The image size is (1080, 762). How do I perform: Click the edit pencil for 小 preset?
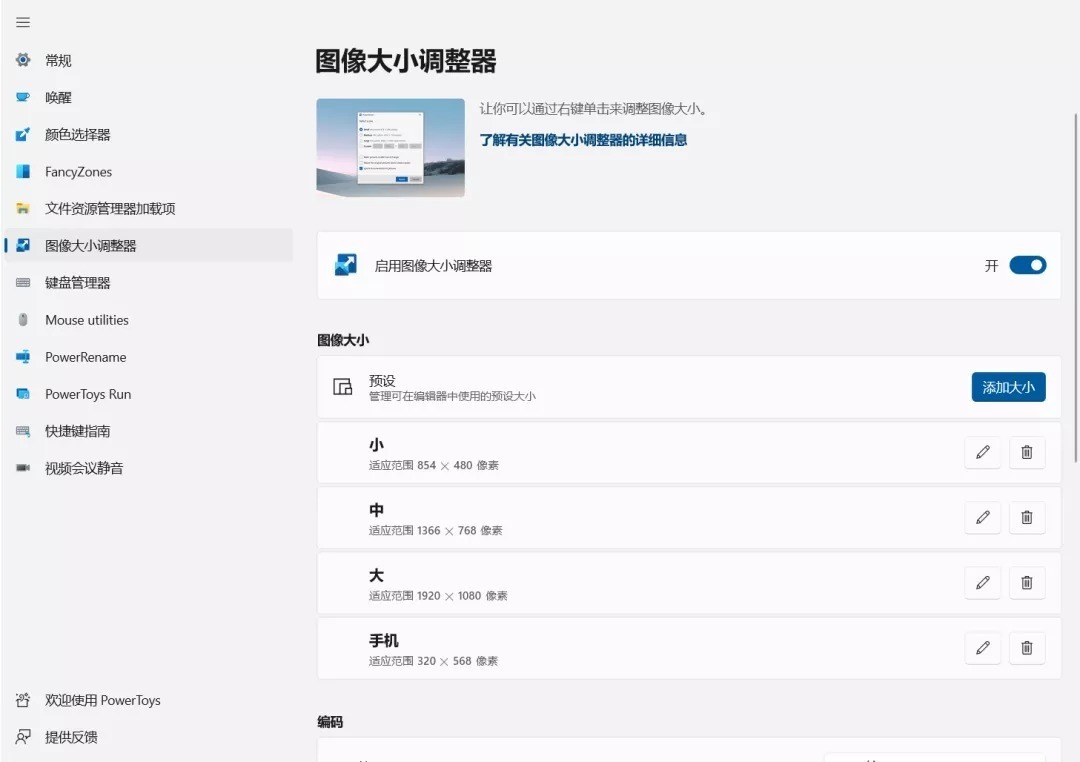[982, 453]
